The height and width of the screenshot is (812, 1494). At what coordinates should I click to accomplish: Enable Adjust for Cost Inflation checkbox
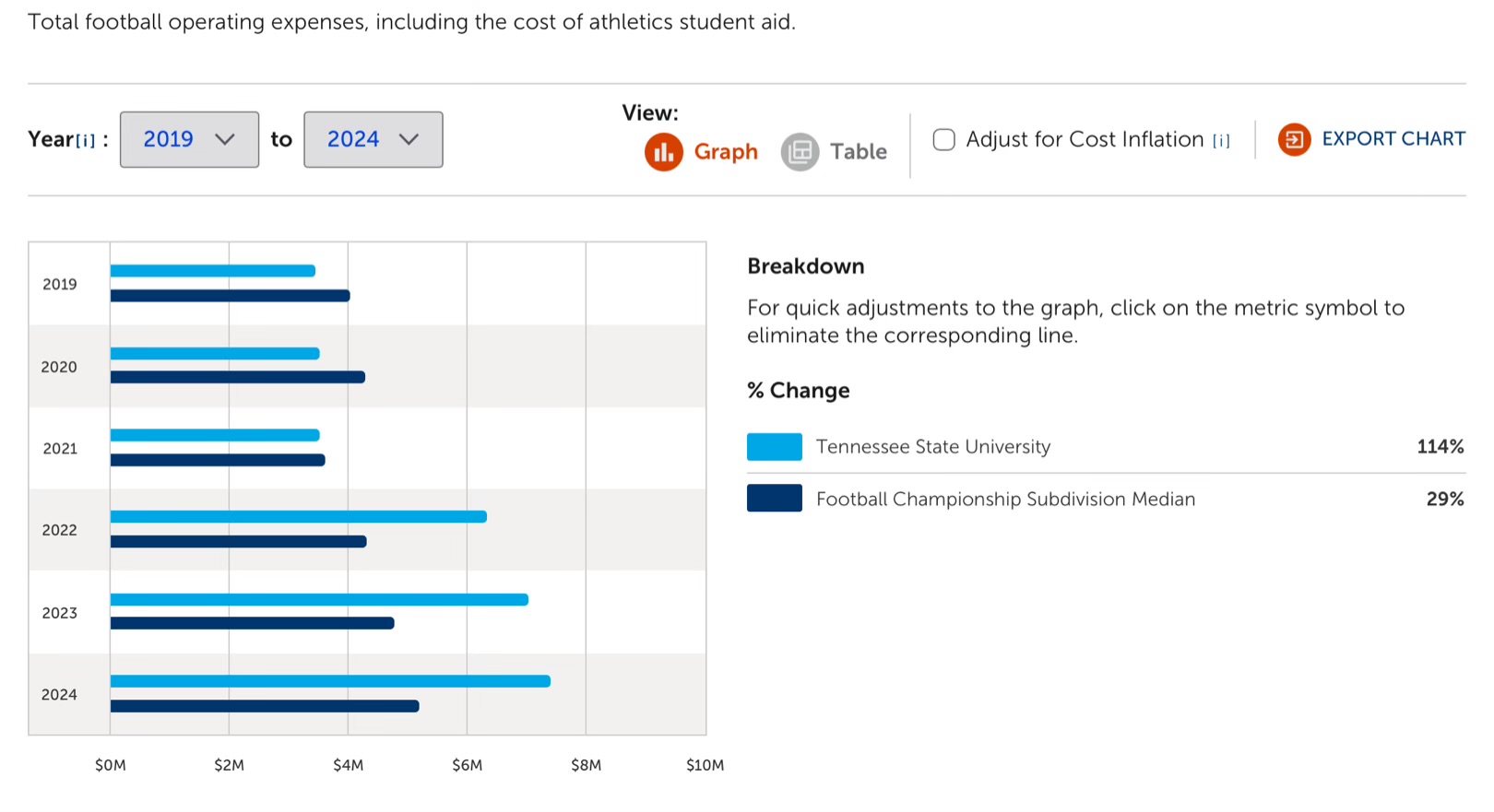coord(943,139)
